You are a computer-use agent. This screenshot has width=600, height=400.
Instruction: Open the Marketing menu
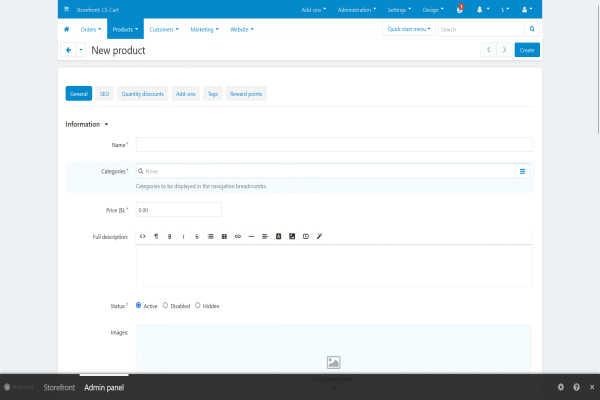[x=204, y=29]
